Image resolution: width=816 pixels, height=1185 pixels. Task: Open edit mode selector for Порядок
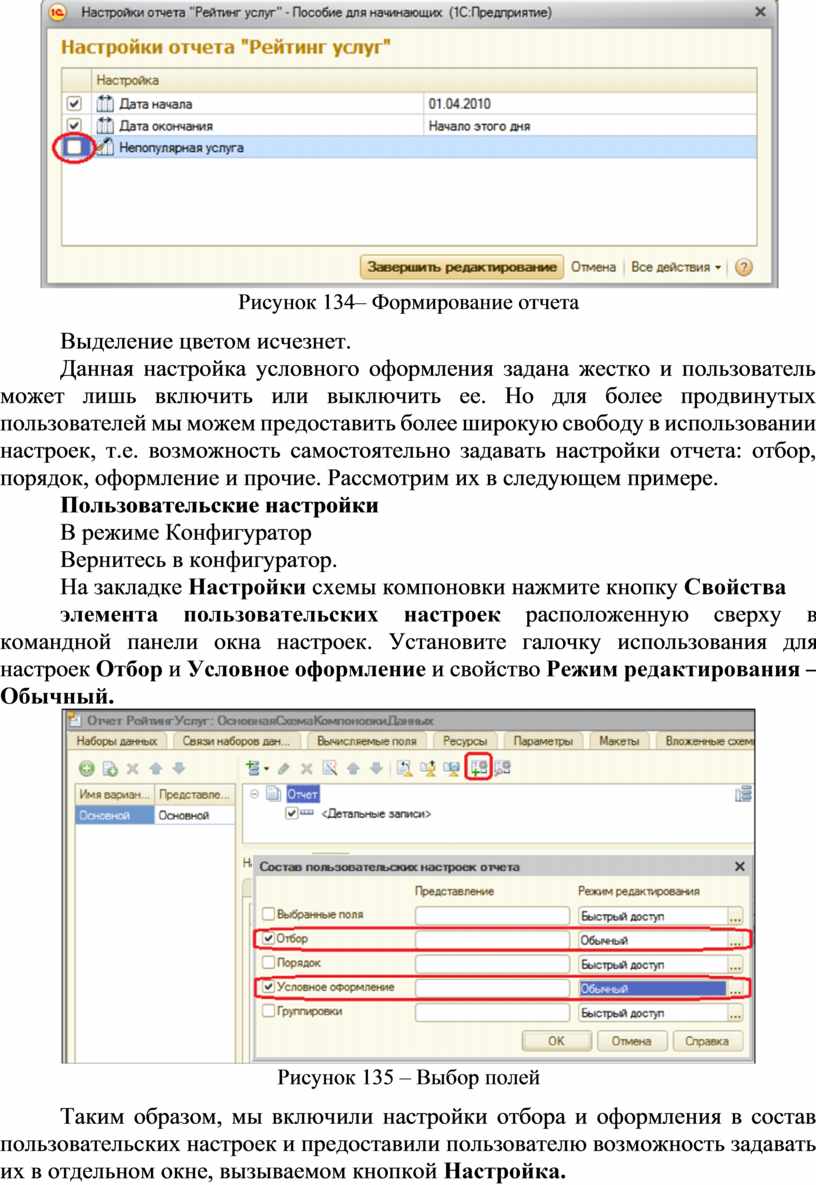(x=735, y=964)
